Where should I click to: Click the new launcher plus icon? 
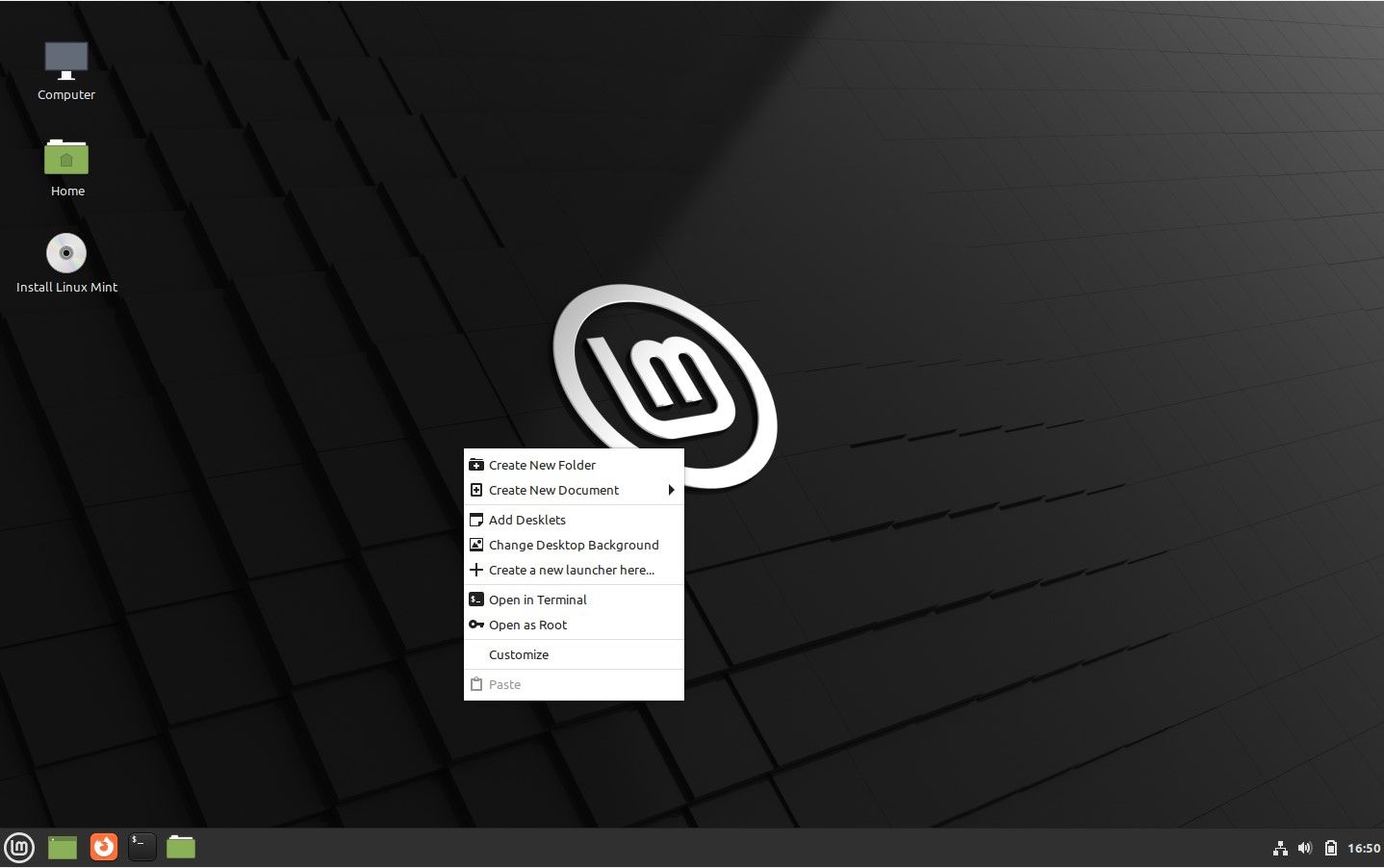coord(476,570)
